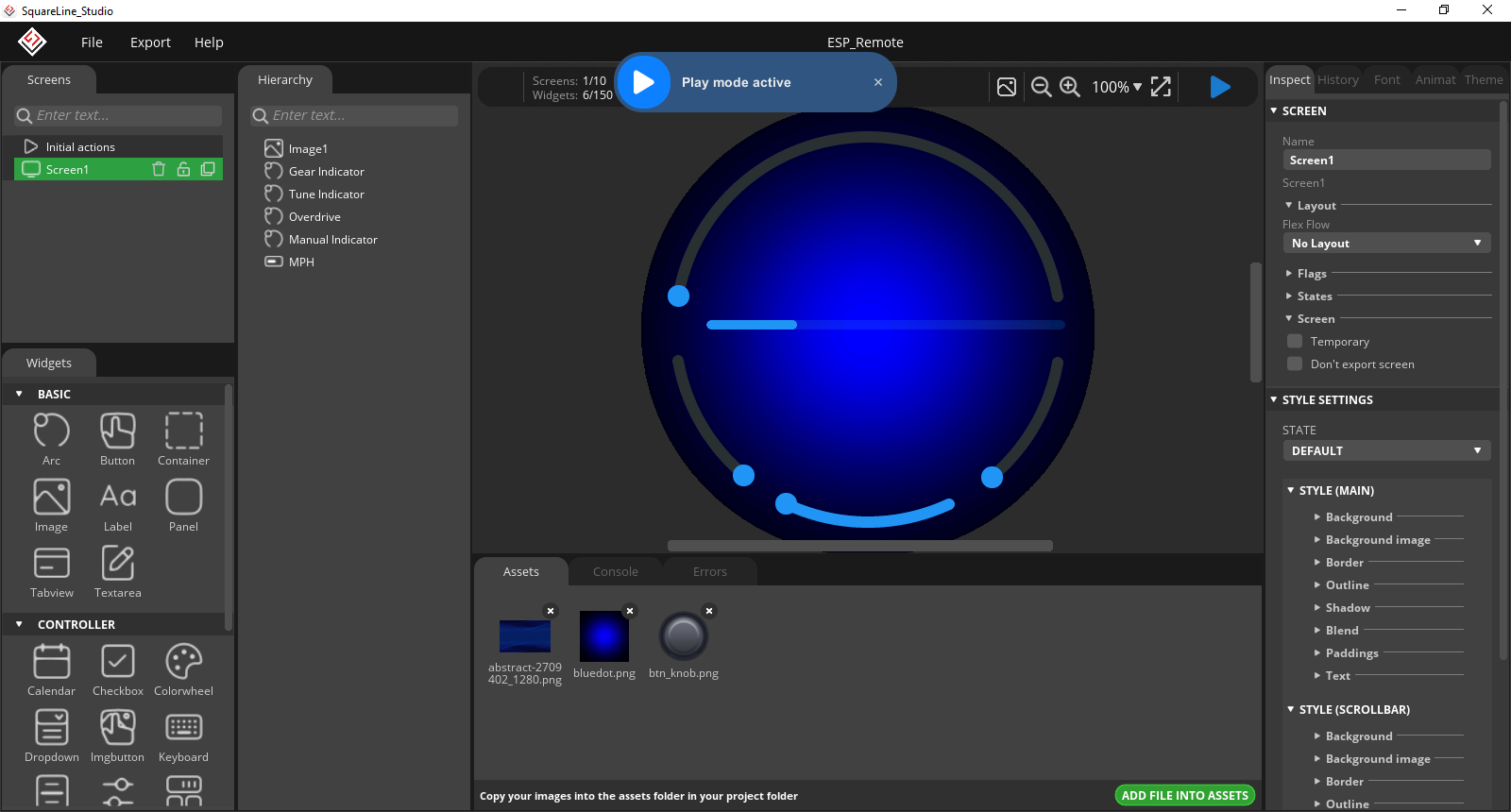Open the DEFAULT state dropdown
This screenshot has width=1511, height=812.
click(1386, 450)
